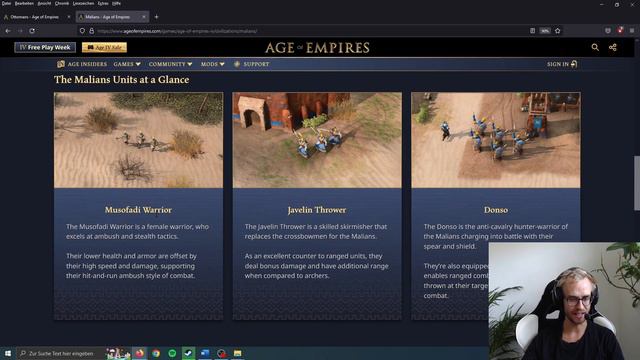The width and height of the screenshot is (640, 360).
Task: Open the Extras menu
Action: (103, 3)
